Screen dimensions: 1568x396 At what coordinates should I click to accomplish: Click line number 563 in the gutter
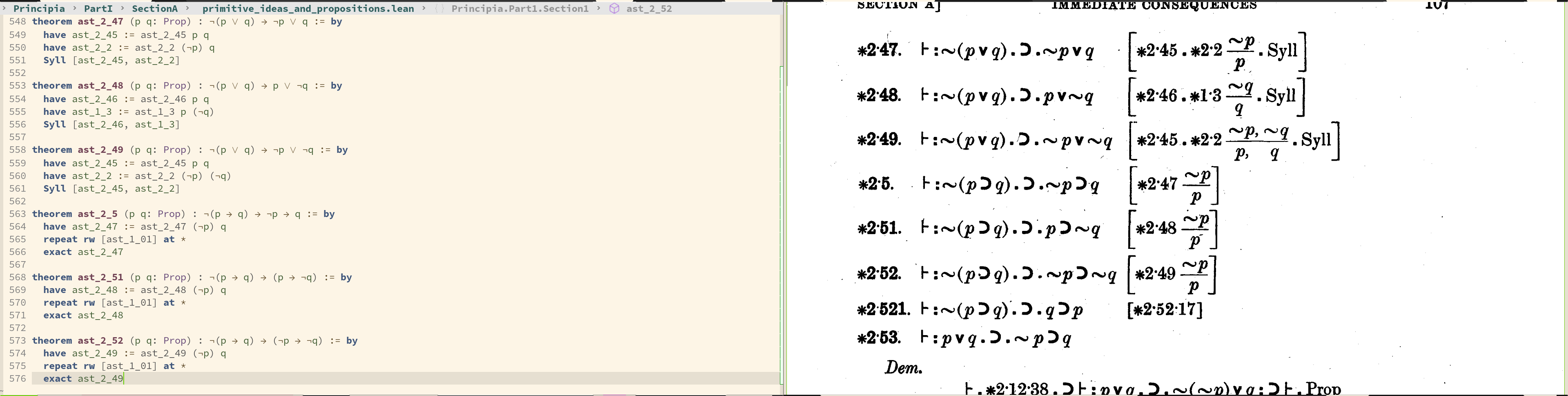18,214
